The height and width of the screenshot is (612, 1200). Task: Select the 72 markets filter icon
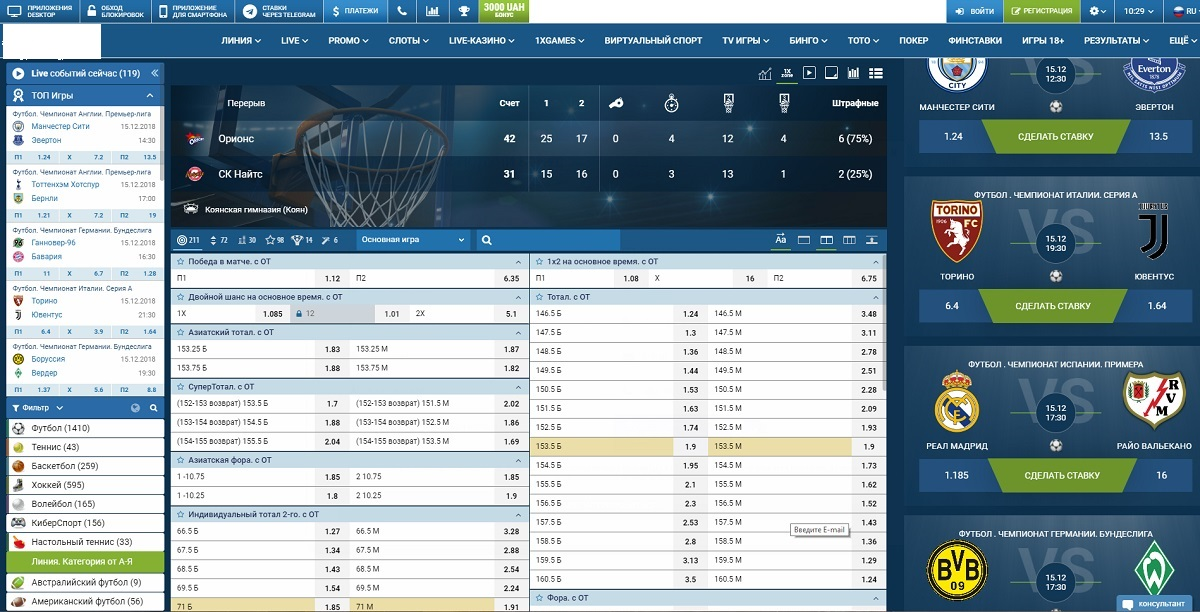pyautogui.click(x=217, y=240)
